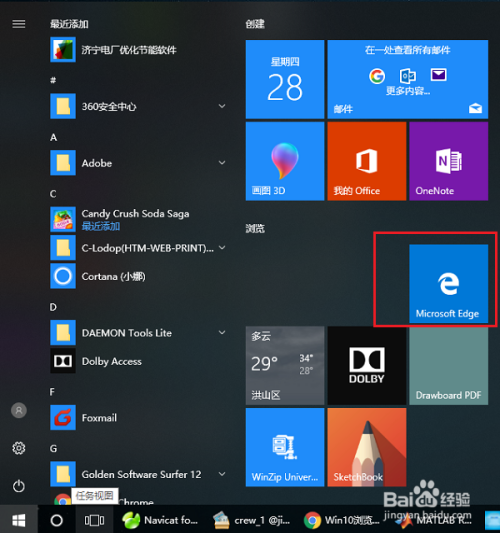This screenshot has height=533, width=500.
Task: Open Foxmail from the app list
Action: point(138,417)
